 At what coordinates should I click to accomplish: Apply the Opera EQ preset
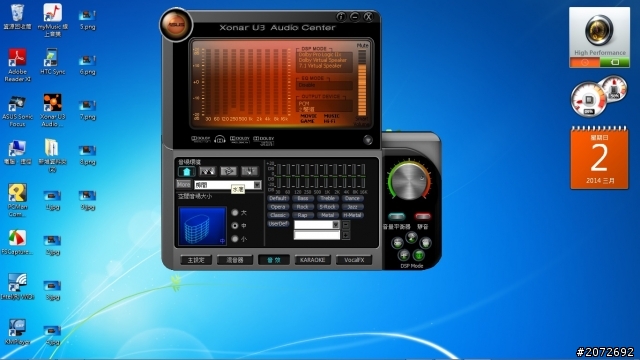[278, 207]
